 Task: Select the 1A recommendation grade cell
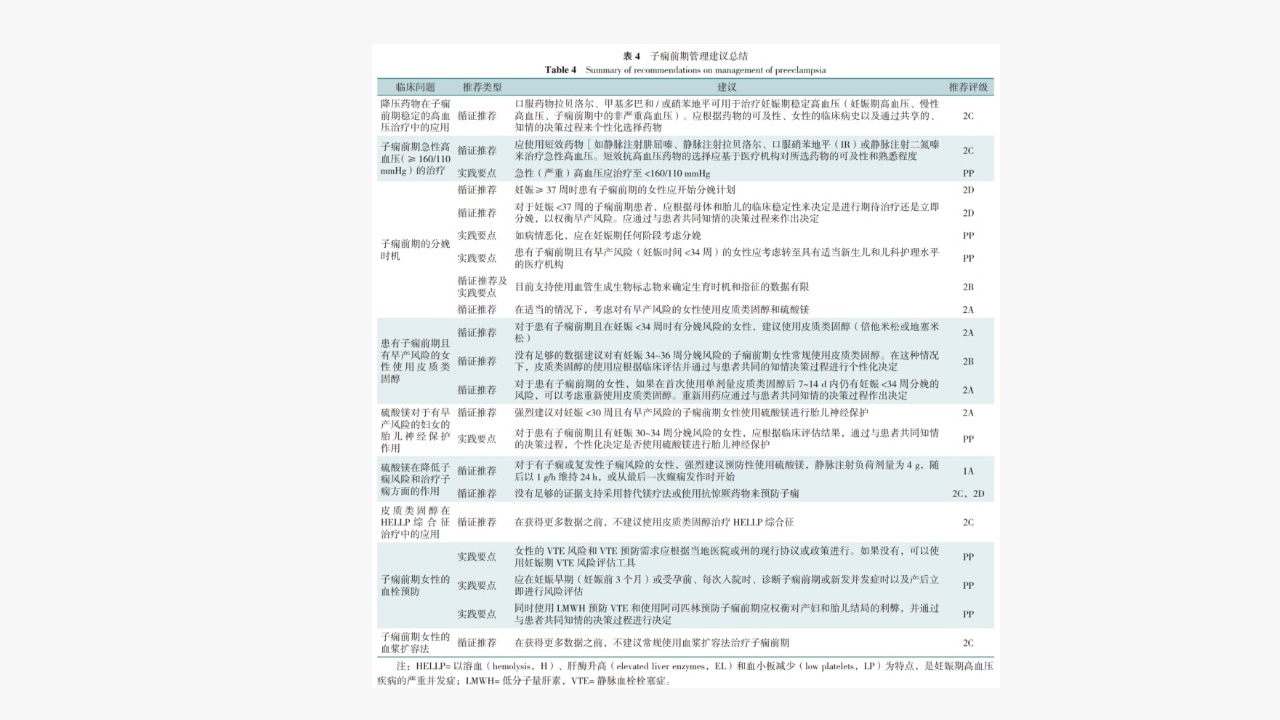pyautogui.click(x=968, y=471)
